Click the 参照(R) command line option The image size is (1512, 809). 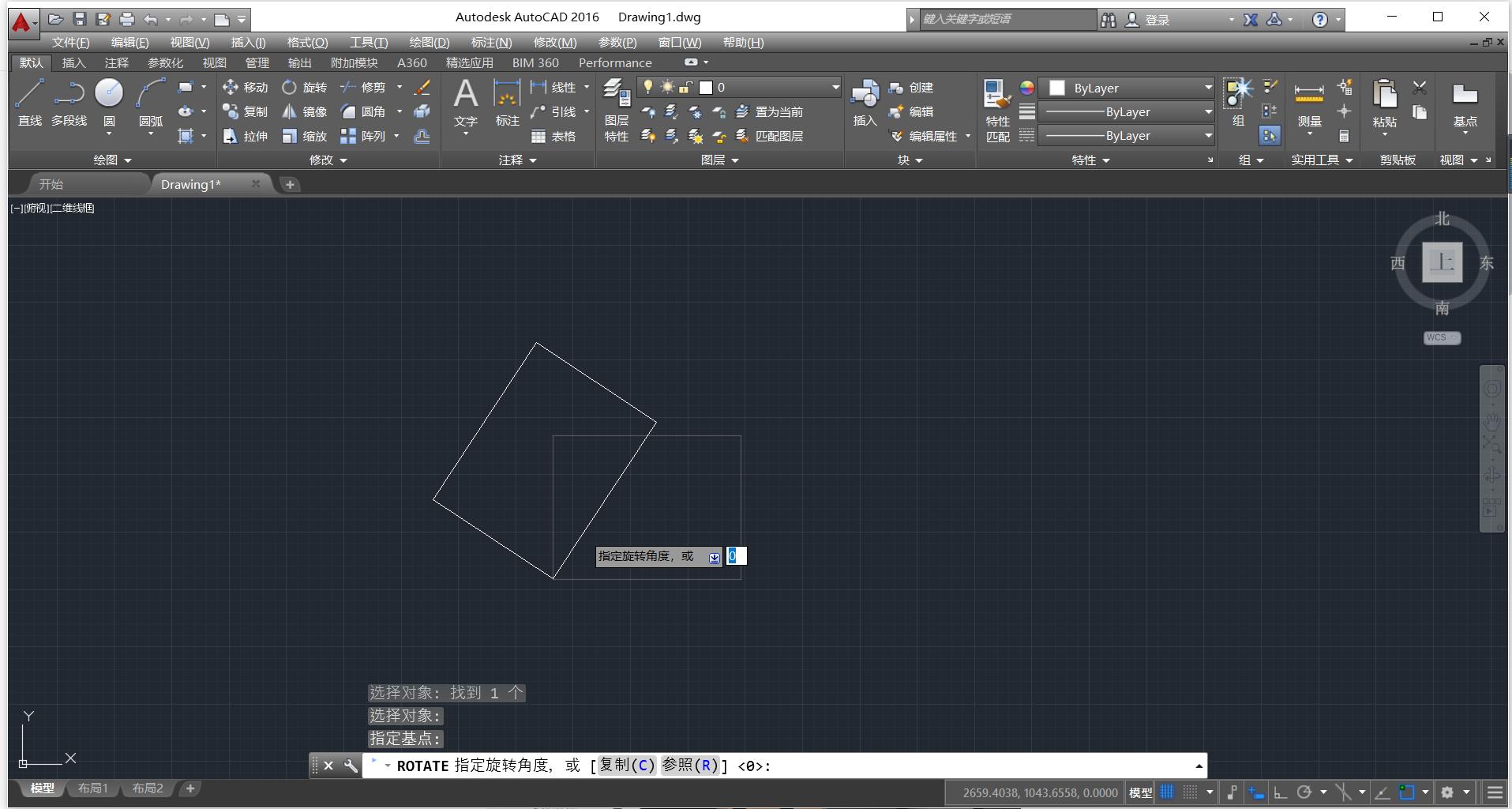pos(689,765)
